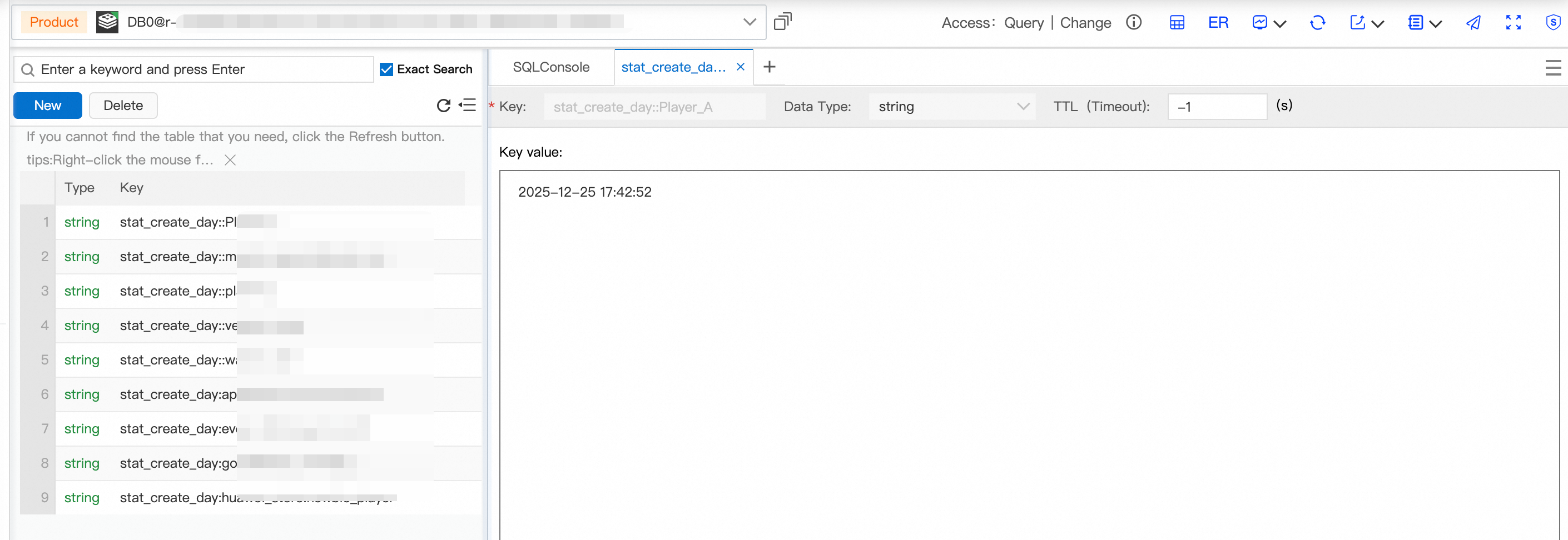Select key row 7 starting stat_create_day:ev

tap(251, 429)
